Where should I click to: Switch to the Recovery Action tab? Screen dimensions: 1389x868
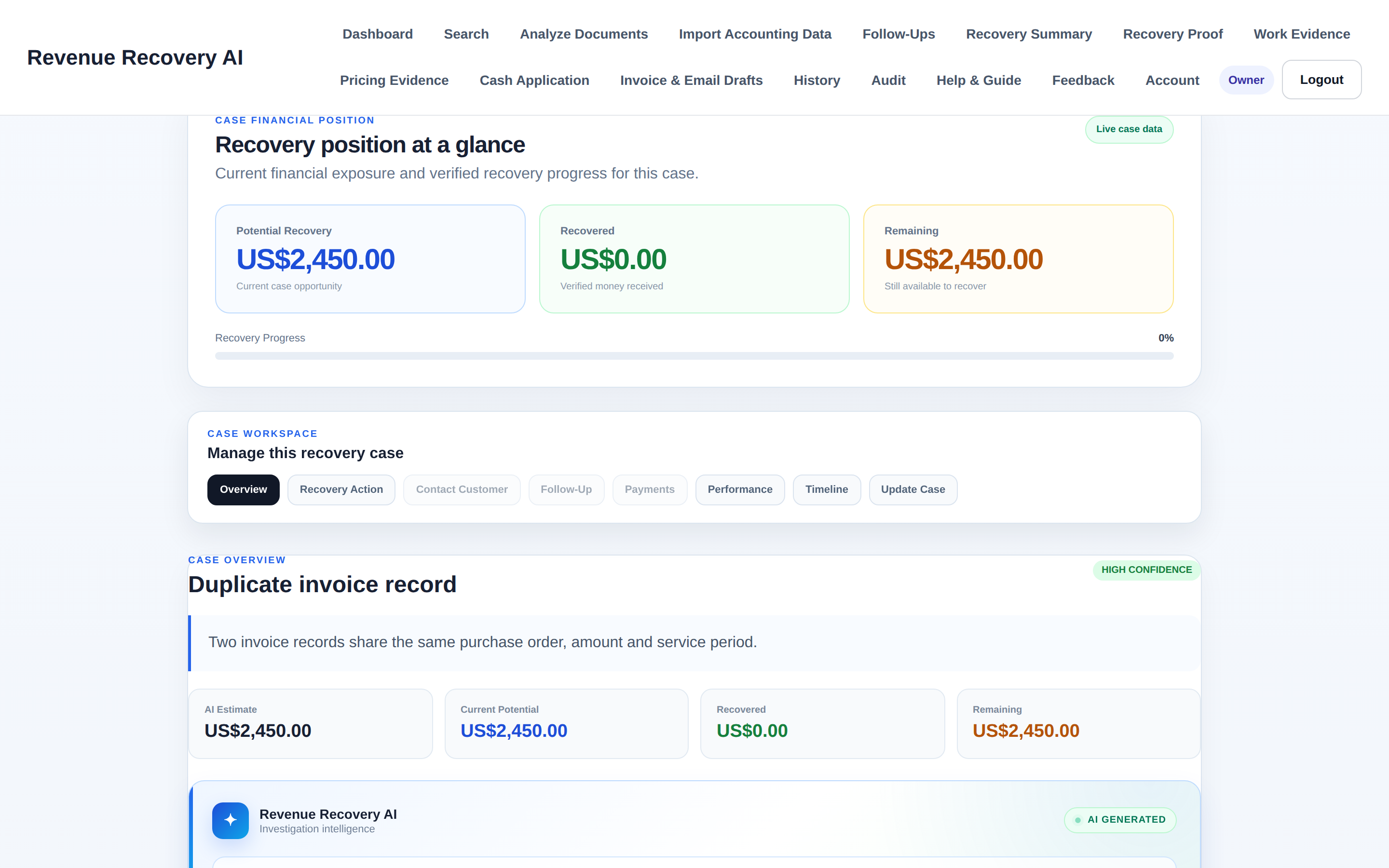click(x=341, y=489)
